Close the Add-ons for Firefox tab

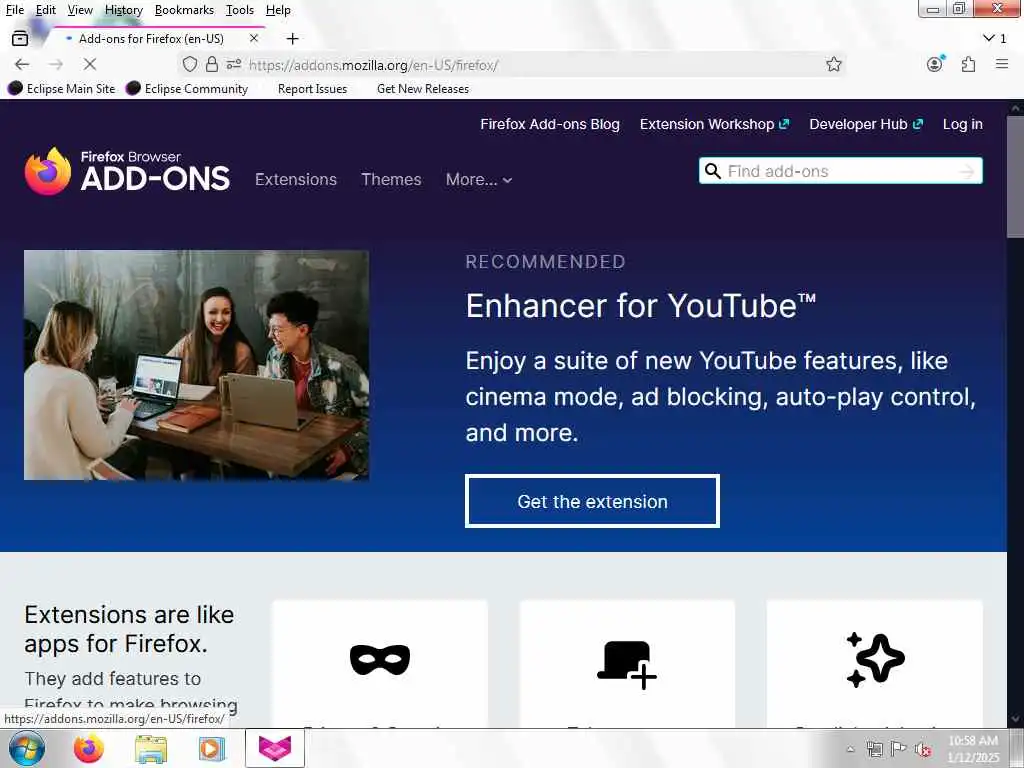point(254,39)
